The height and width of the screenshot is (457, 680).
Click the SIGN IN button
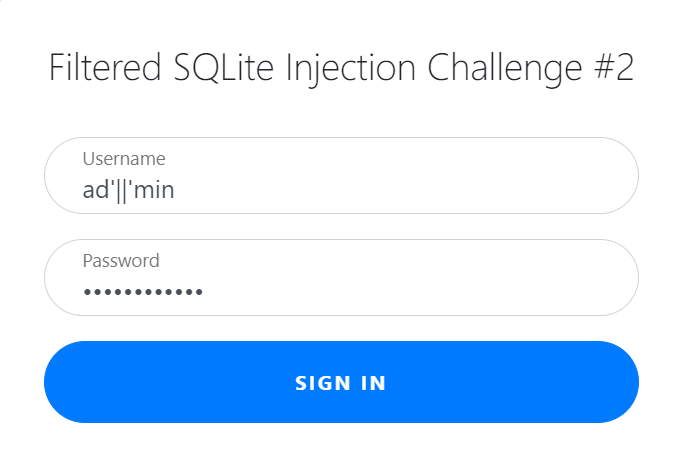tap(341, 383)
